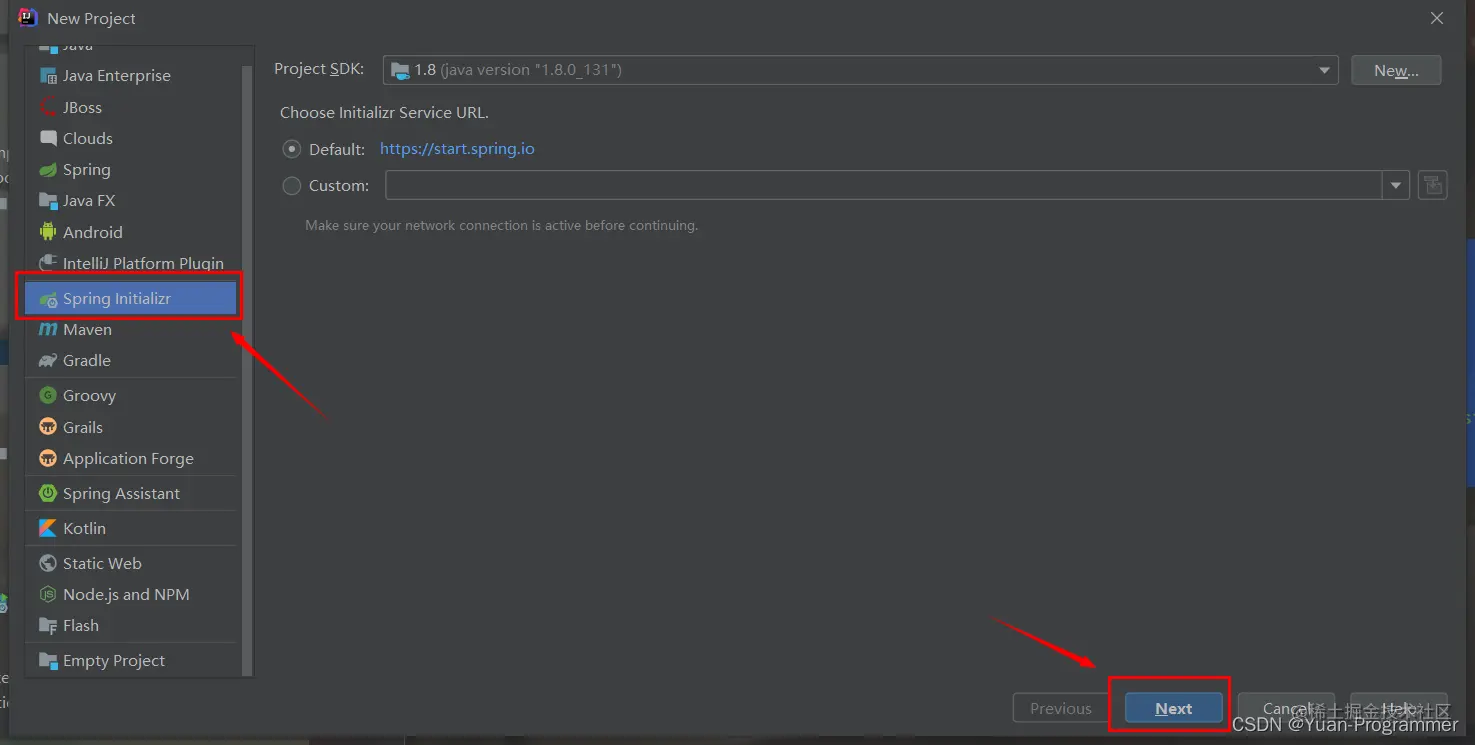Click the New... SDK button
The height and width of the screenshot is (745, 1475).
1396,70
